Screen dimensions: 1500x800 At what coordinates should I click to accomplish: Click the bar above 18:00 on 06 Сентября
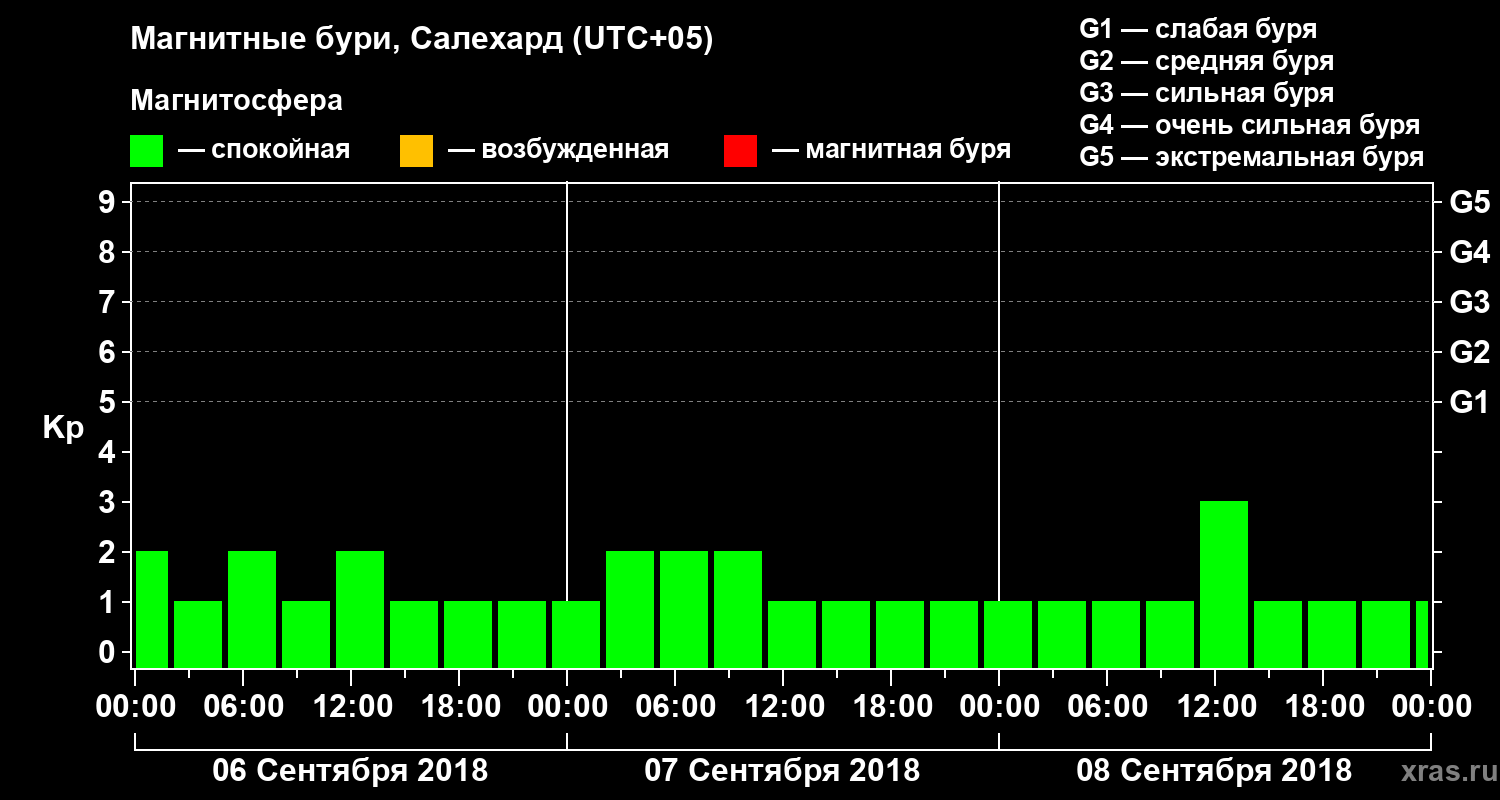pyautogui.click(x=468, y=634)
